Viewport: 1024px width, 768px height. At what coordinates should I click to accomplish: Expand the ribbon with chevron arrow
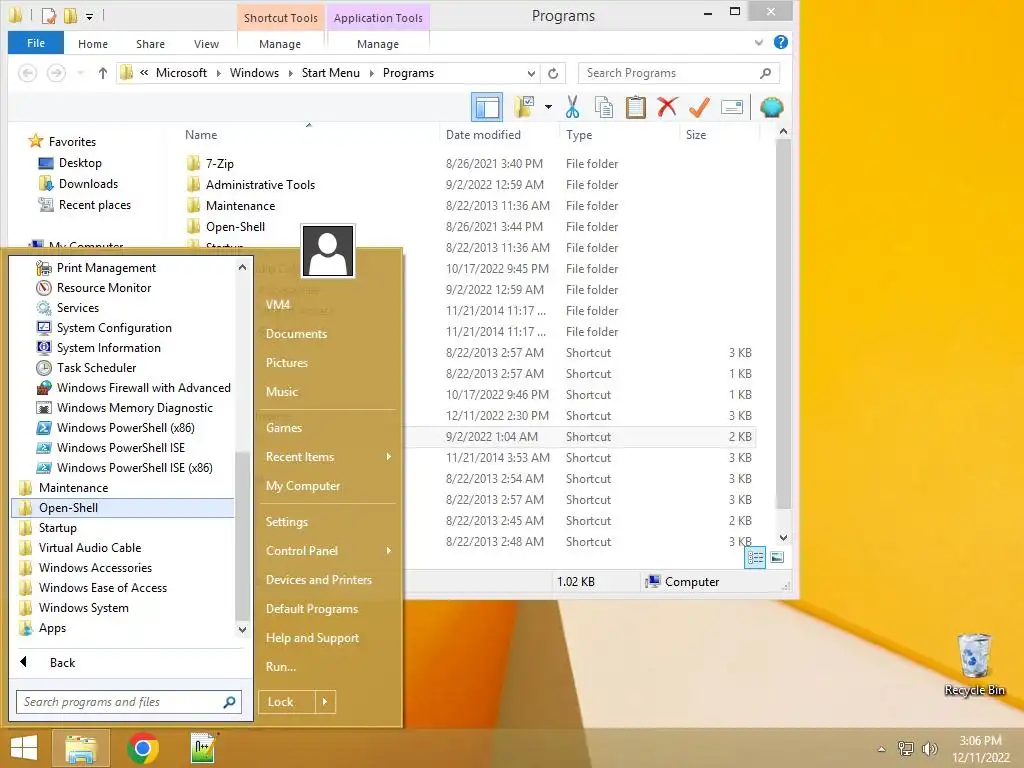758,43
